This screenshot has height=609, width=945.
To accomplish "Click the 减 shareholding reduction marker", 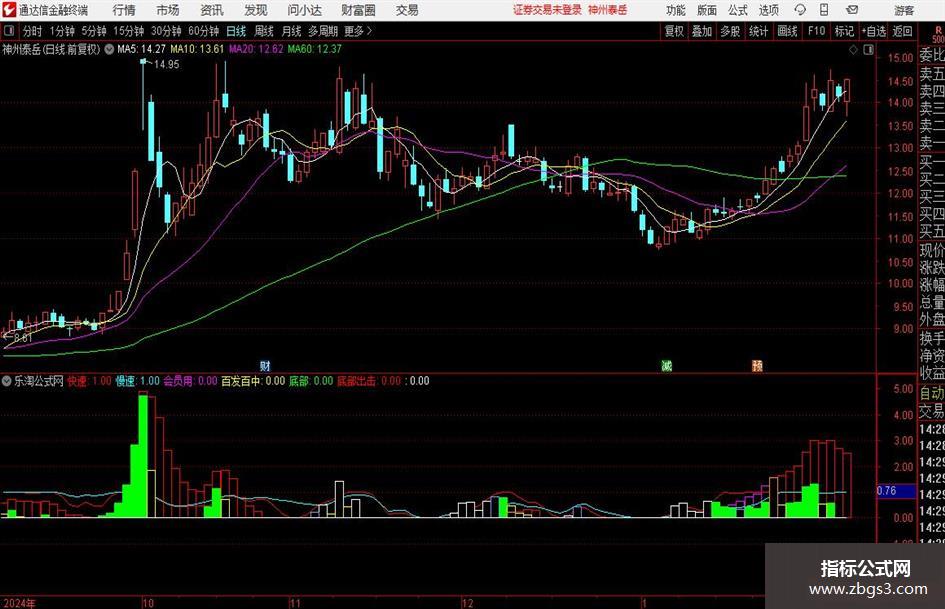I will [666, 365].
